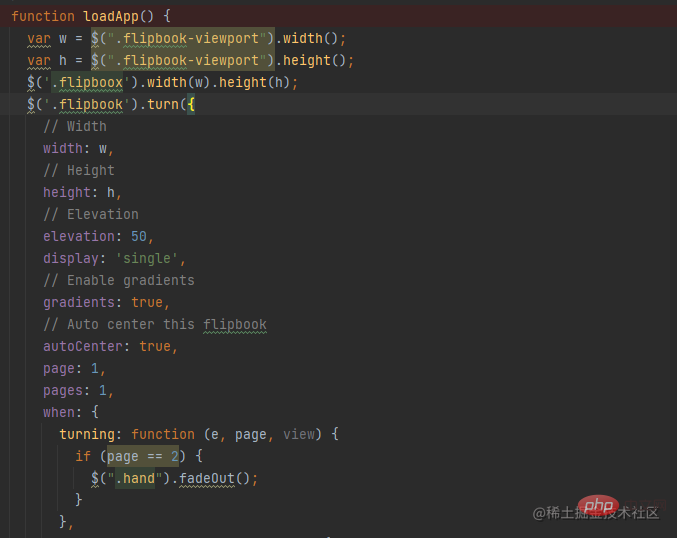Click the 'when' property key
Screen dimensions: 677x538
pos(58,412)
